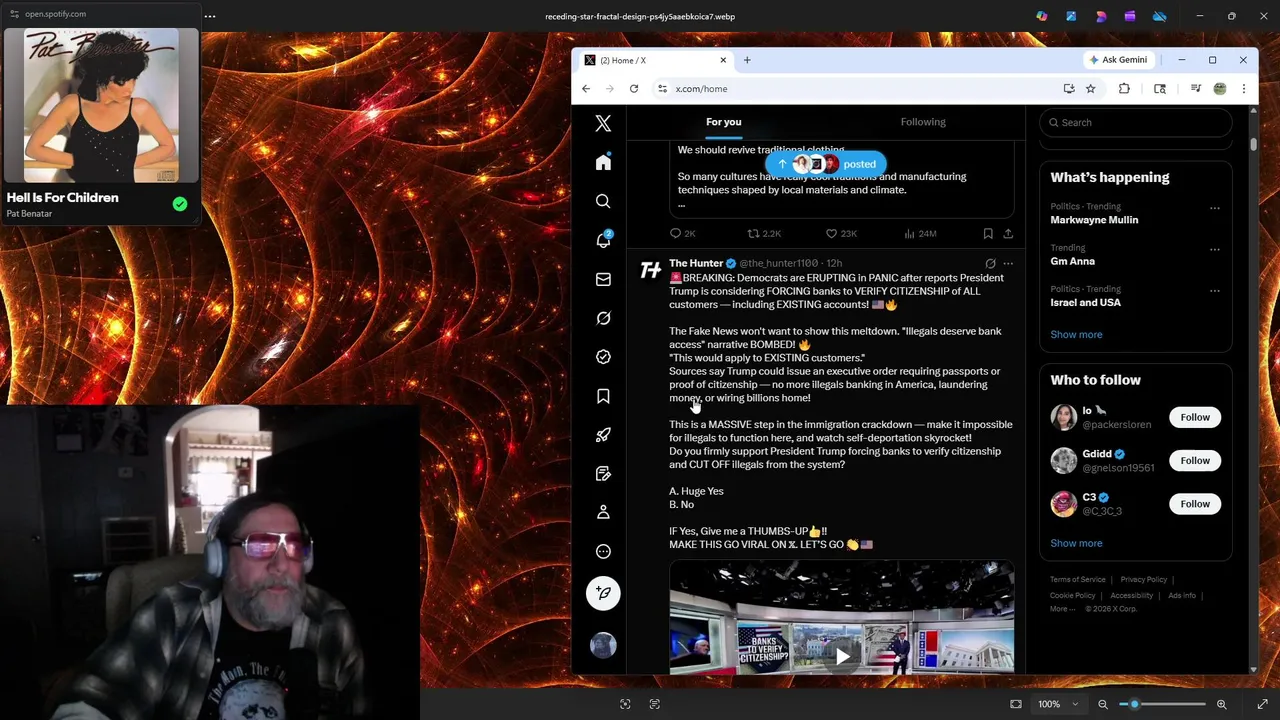Image resolution: width=1280 pixels, height=720 pixels.
Task: Open zoom percentage dropdown in Photos viewer
Action: pos(1059,704)
